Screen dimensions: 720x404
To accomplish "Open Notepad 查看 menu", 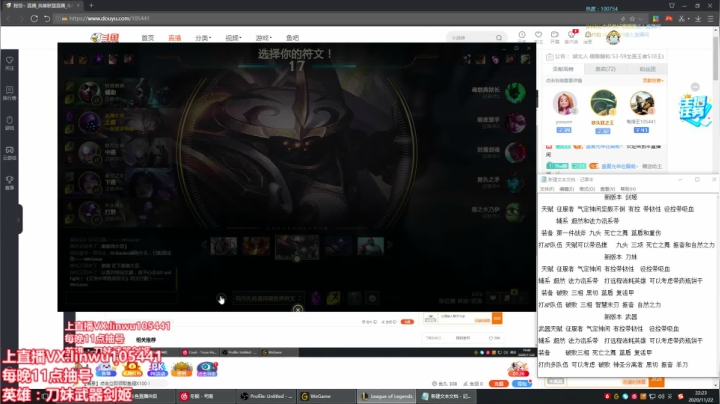I will (608, 189).
